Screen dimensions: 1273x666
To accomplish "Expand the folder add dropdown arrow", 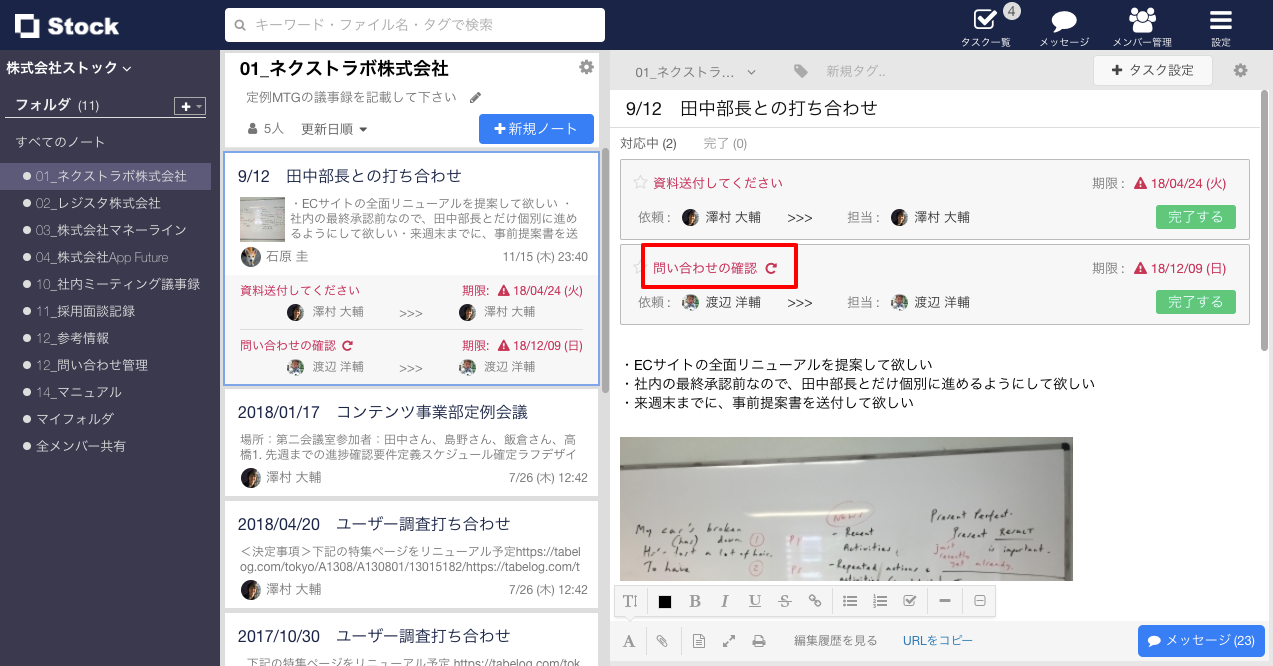I will coord(197,105).
